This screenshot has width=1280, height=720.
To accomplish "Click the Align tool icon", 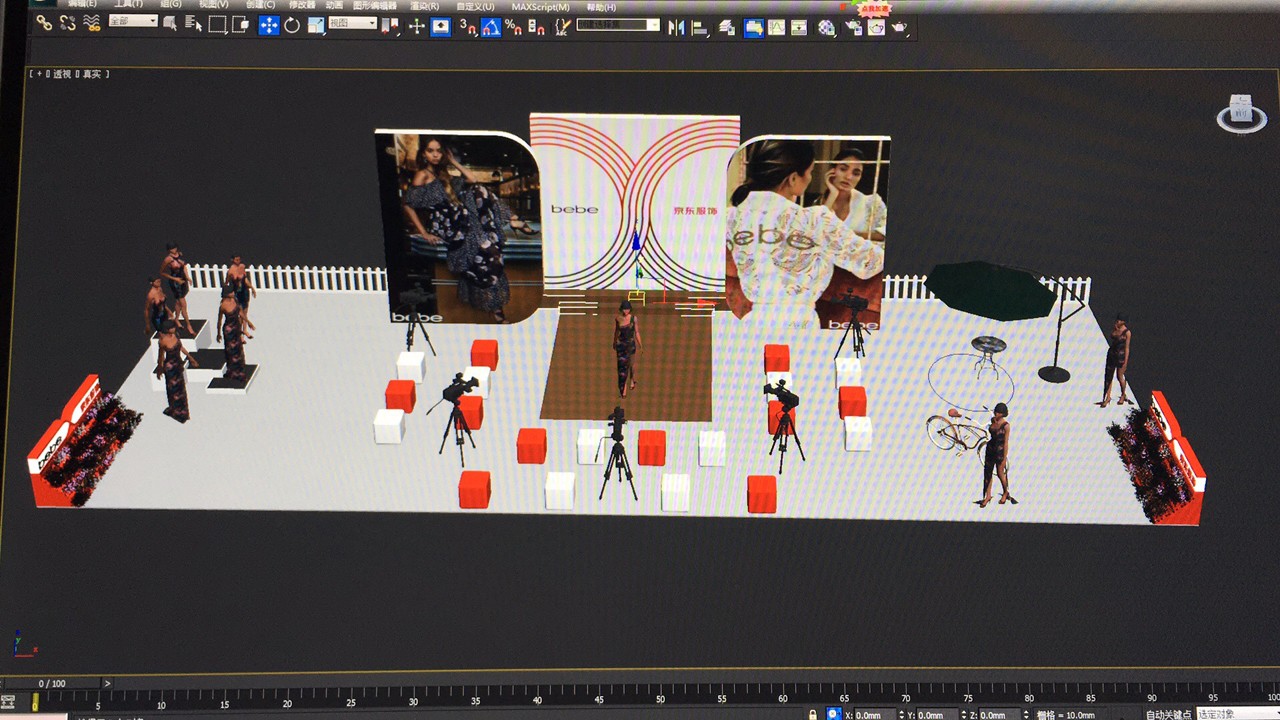I will click(x=700, y=28).
